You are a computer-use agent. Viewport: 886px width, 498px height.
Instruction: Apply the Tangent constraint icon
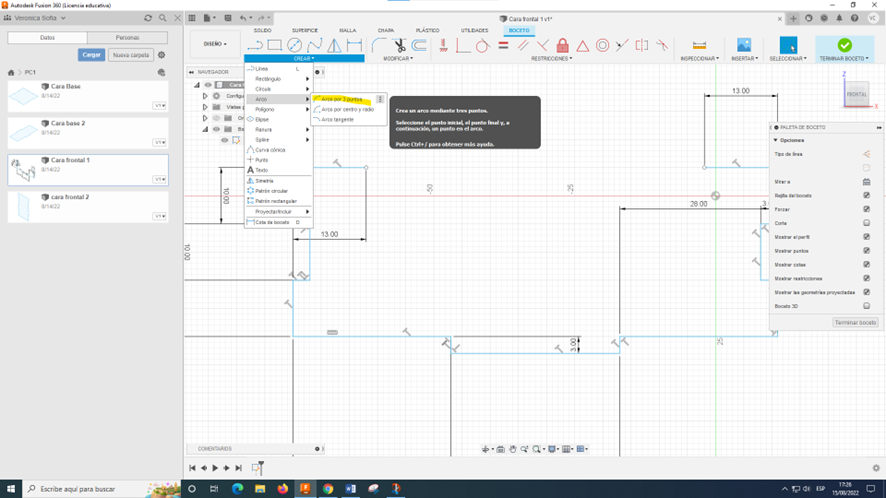point(483,45)
